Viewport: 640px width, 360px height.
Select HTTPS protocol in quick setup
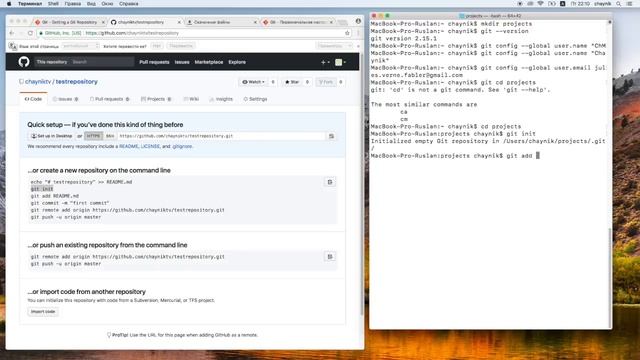(93, 136)
